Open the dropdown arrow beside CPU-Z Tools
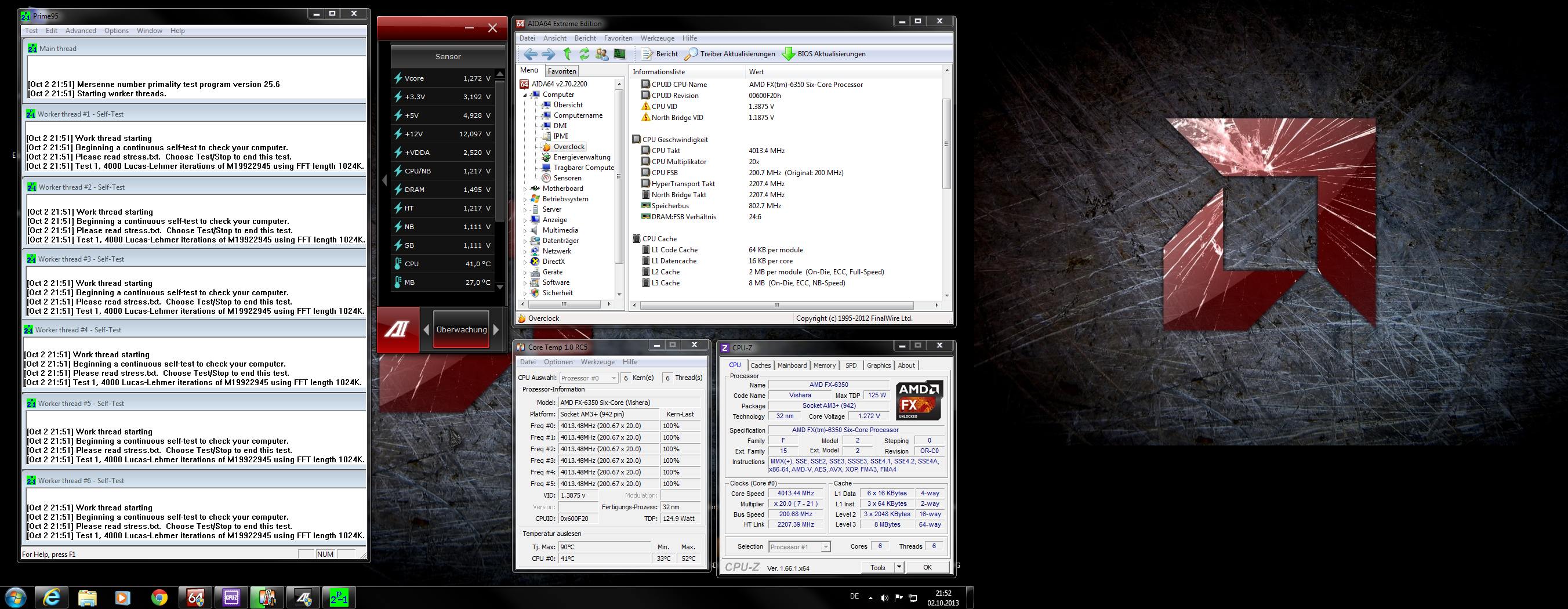Image resolution: width=1568 pixels, height=609 pixels. (x=899, y=567)
